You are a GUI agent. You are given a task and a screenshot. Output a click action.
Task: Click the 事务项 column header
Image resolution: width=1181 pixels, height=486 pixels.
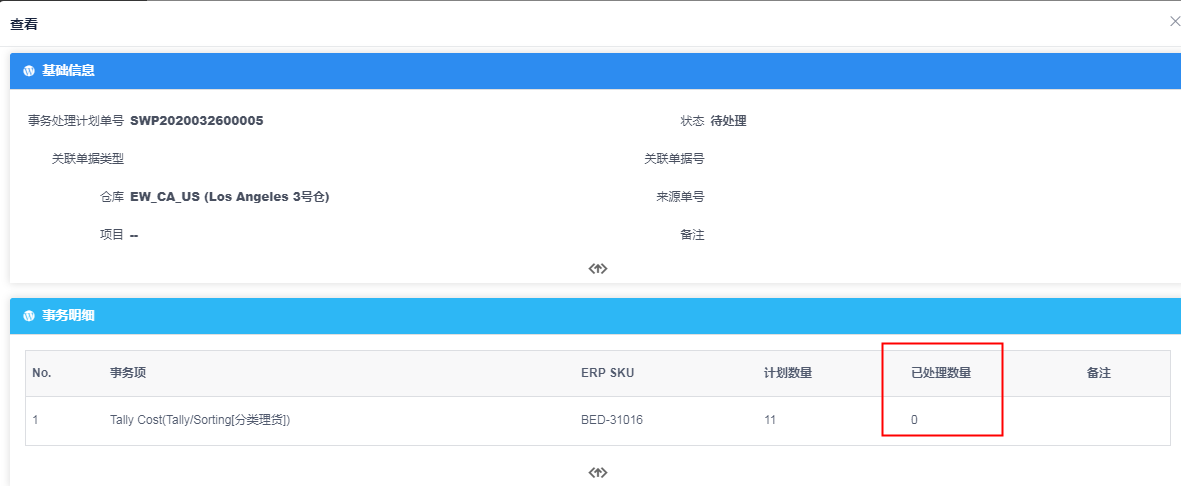point(128,373)
